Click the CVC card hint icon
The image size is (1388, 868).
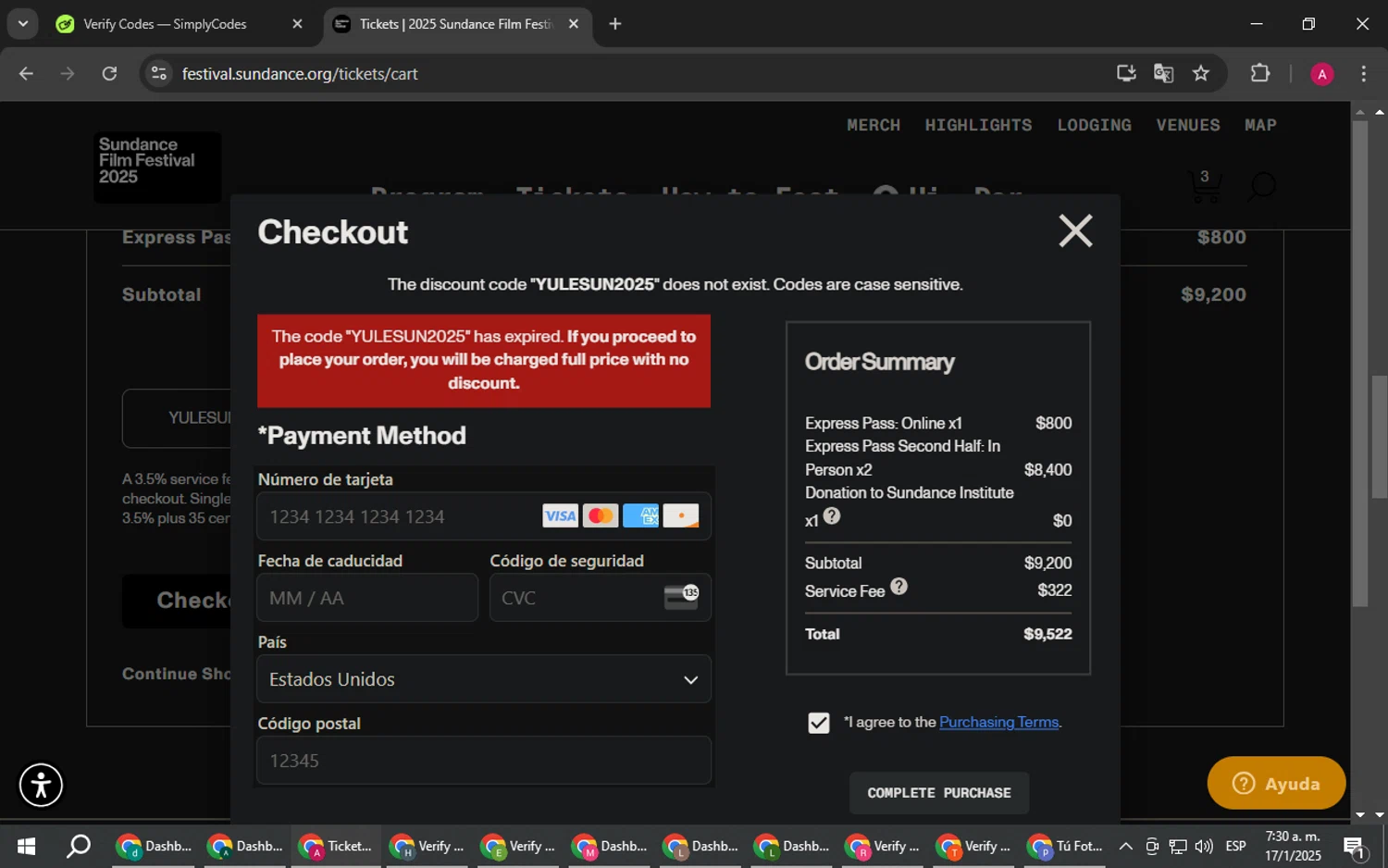pos(681,597)
